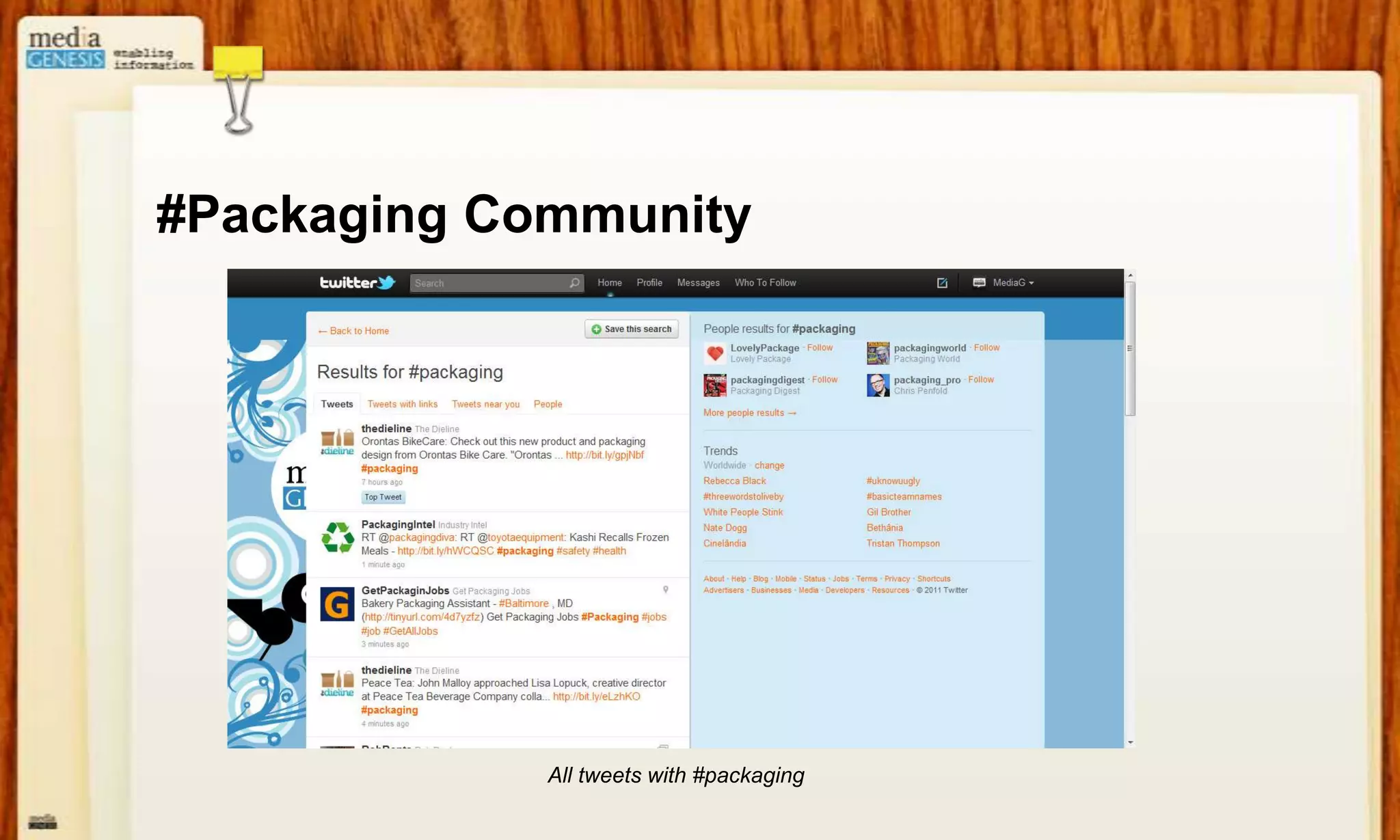Click the search magnifier icon
The height and width of the screenshot is (840, 1400).
pyautogui.click(x=574, y=283)
